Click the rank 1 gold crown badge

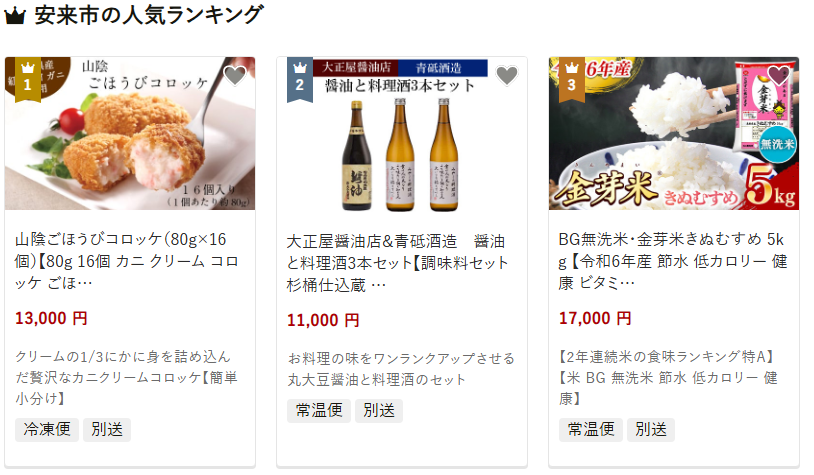pyautogui.click(x=28, y=79)
